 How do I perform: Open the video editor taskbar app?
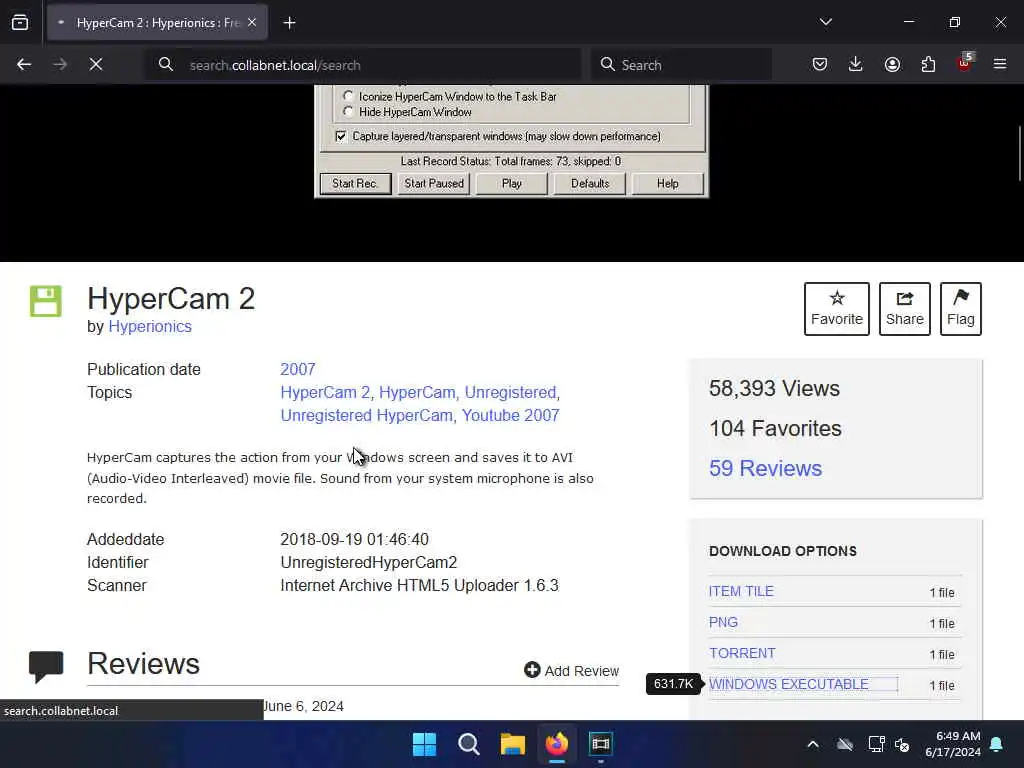[600, 744]
